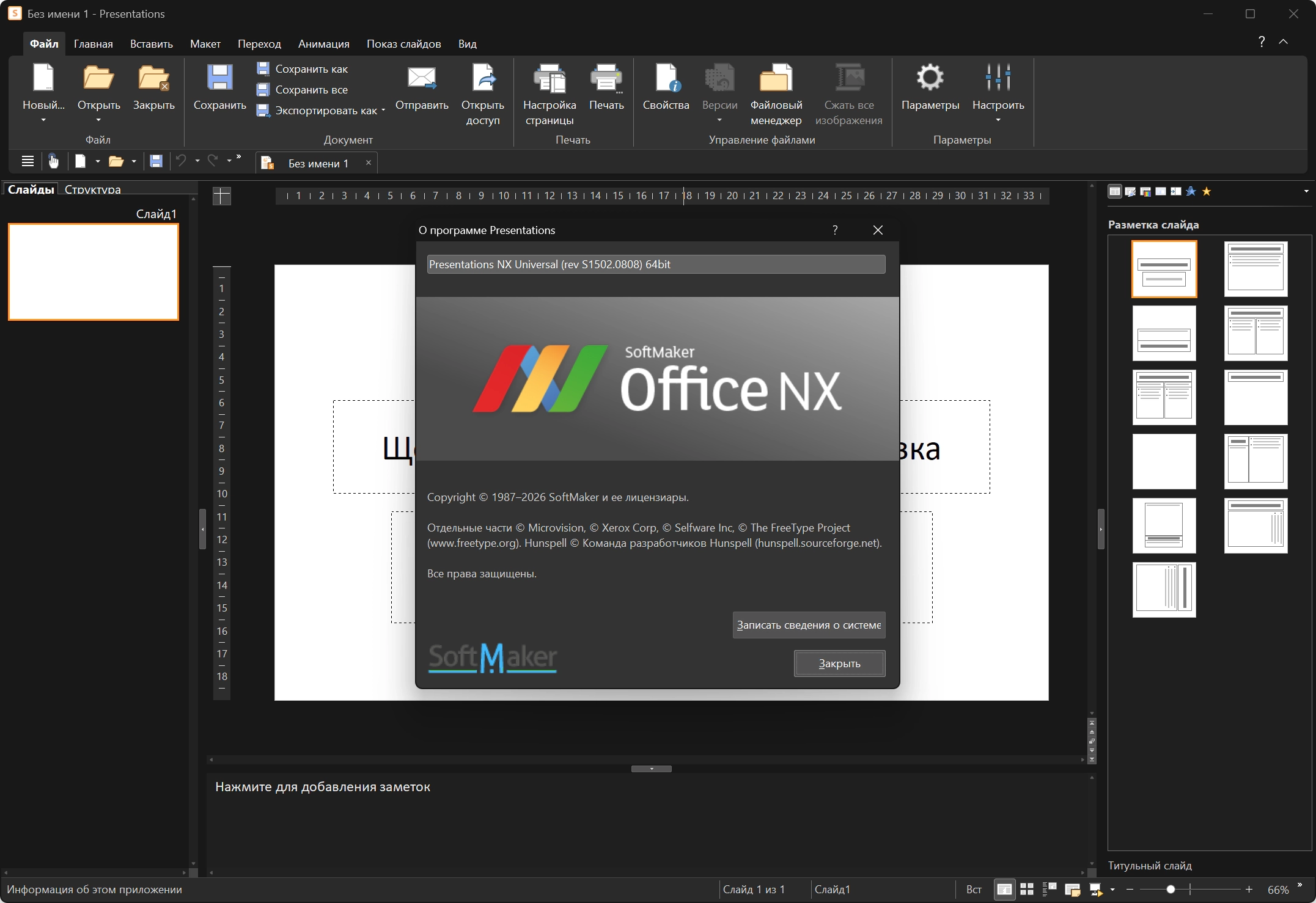Expand quick access toolbar overflow chevron
Screen dimensions: 1316x903
click(x=238, y=157)
